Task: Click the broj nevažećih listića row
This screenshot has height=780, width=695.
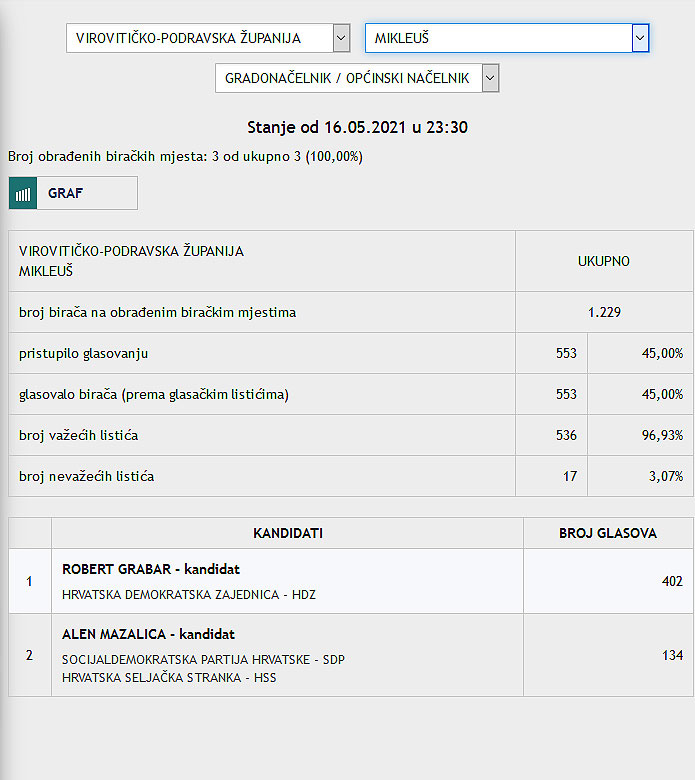Action: coord(351,476)
